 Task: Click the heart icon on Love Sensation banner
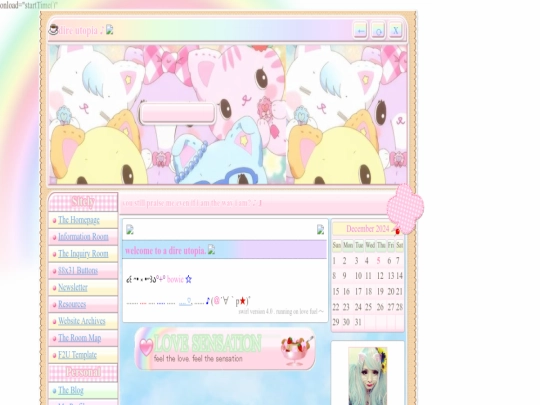click(146, 347)
